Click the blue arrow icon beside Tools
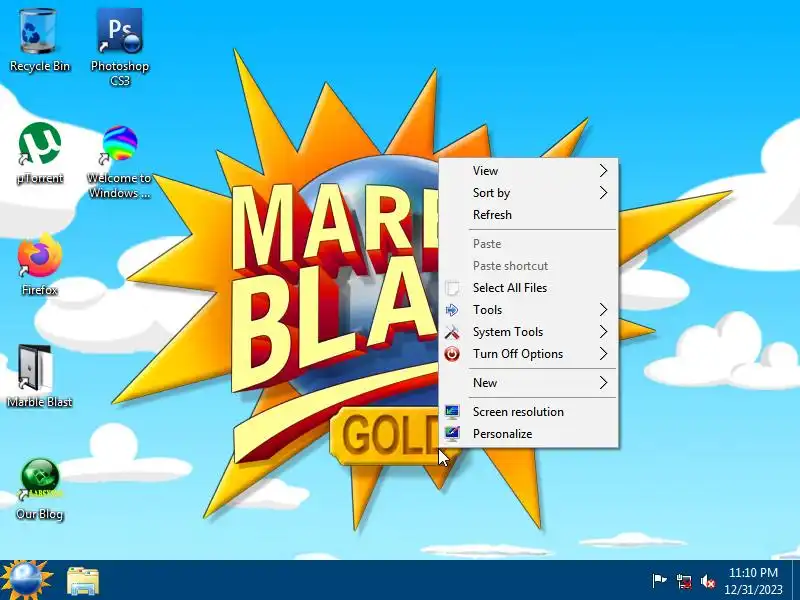Screen dimensions: 800x600 coord(452,310)
